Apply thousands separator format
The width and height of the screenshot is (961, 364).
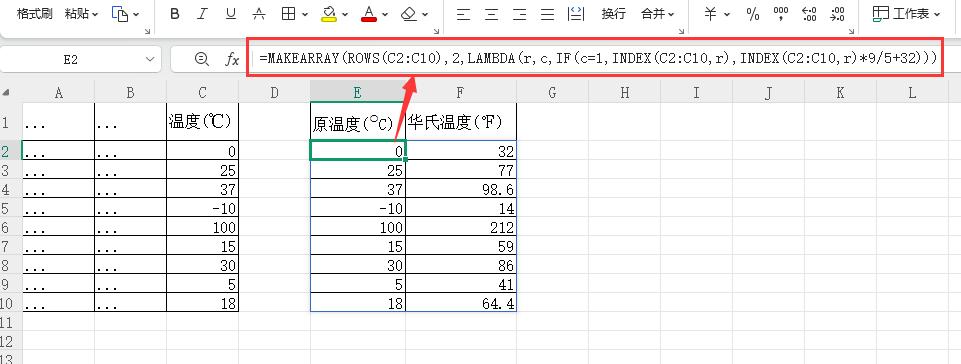(781, 14)
